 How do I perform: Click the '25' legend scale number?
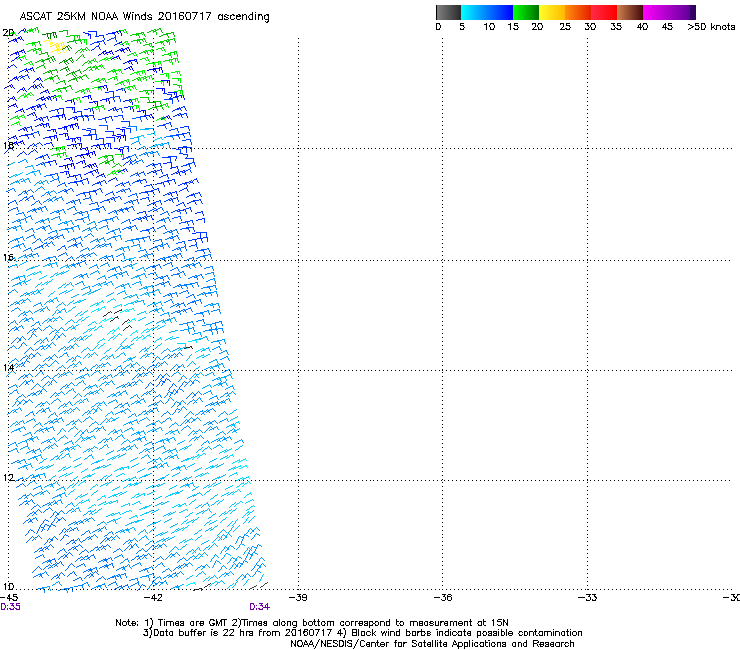click(x=565, y=27)
